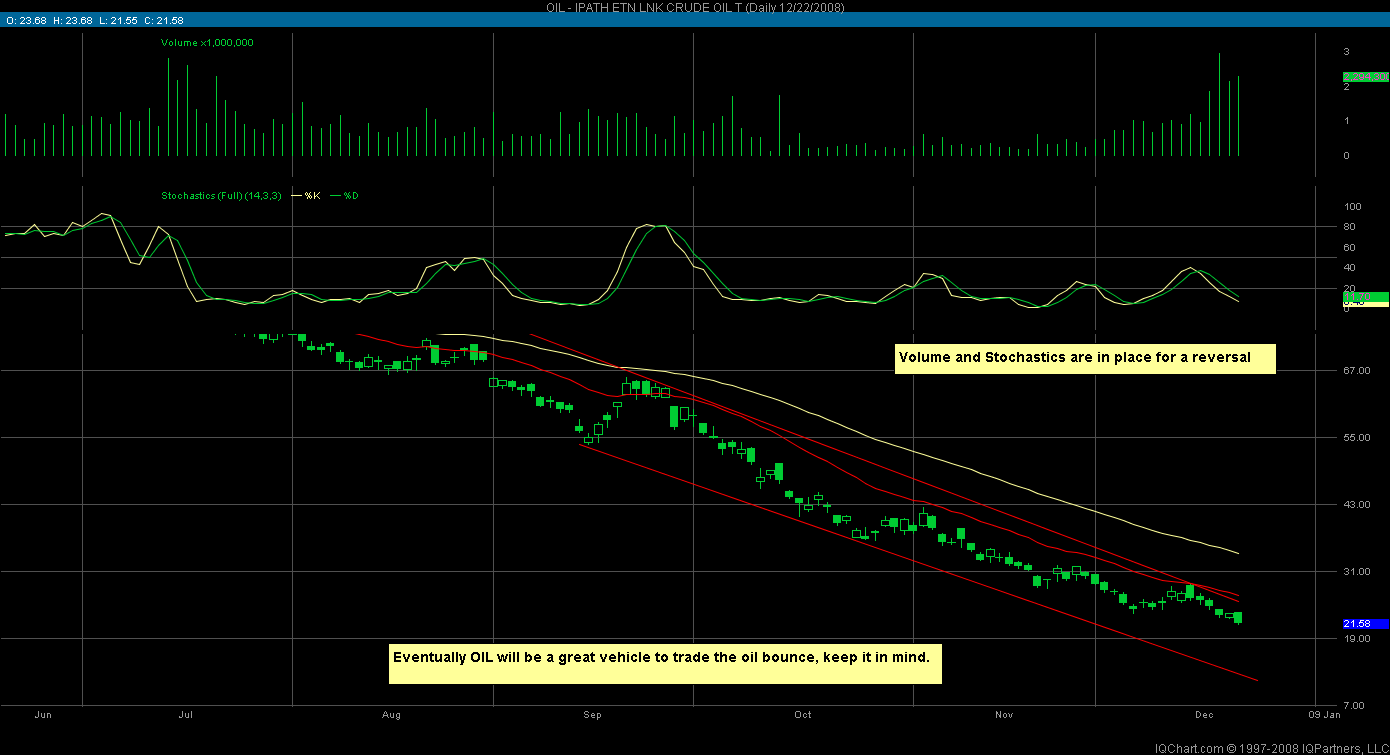Click the 55.00 price axis label
This screenshot has width=1390, height=755.
[1355, 438]
